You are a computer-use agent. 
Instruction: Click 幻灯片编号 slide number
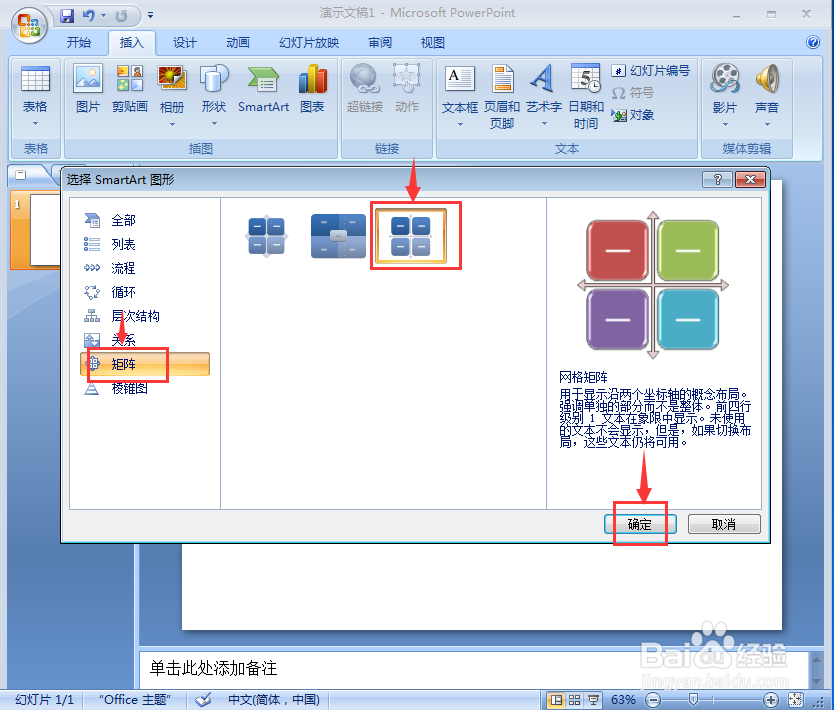click(650, 71)
